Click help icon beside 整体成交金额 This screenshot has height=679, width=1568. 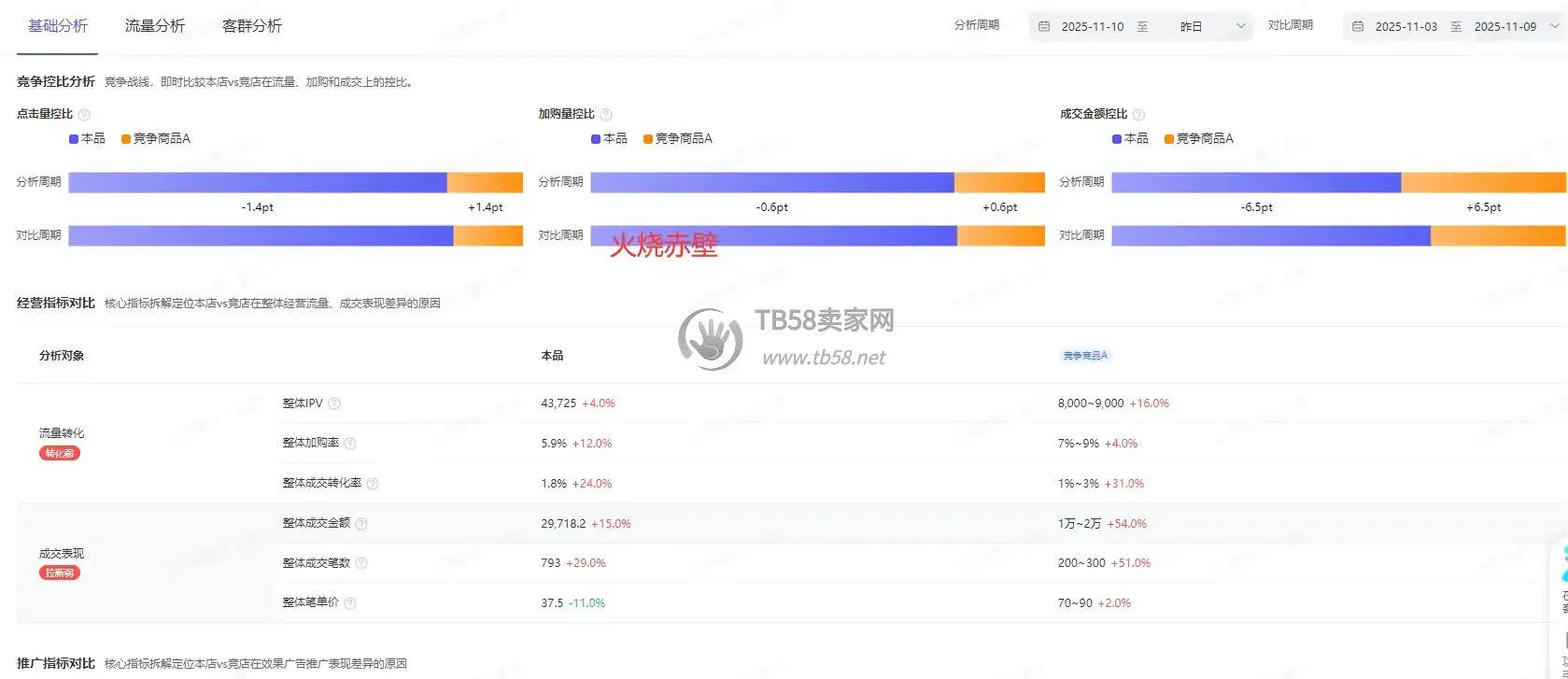click(361, 524)
